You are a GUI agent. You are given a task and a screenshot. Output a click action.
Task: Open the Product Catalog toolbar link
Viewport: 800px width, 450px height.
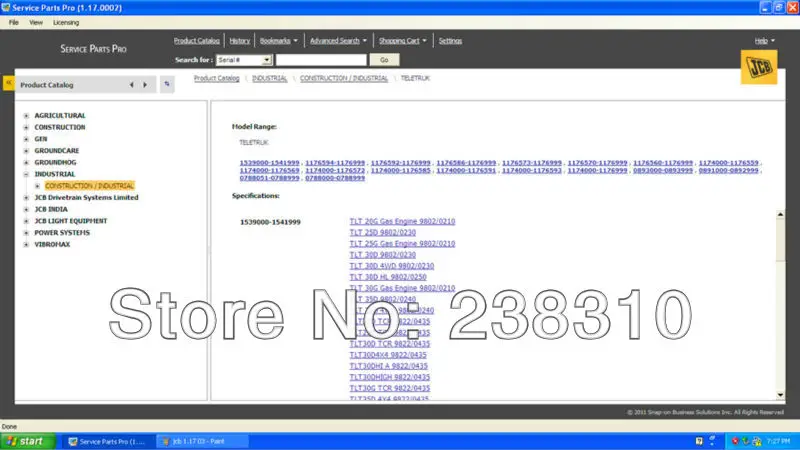[196, 41]
